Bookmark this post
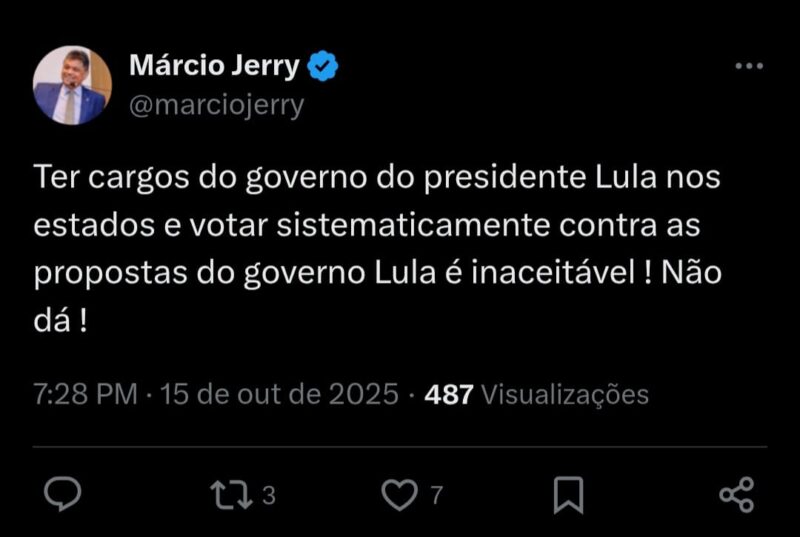800x537 pixels. [568, 495]
